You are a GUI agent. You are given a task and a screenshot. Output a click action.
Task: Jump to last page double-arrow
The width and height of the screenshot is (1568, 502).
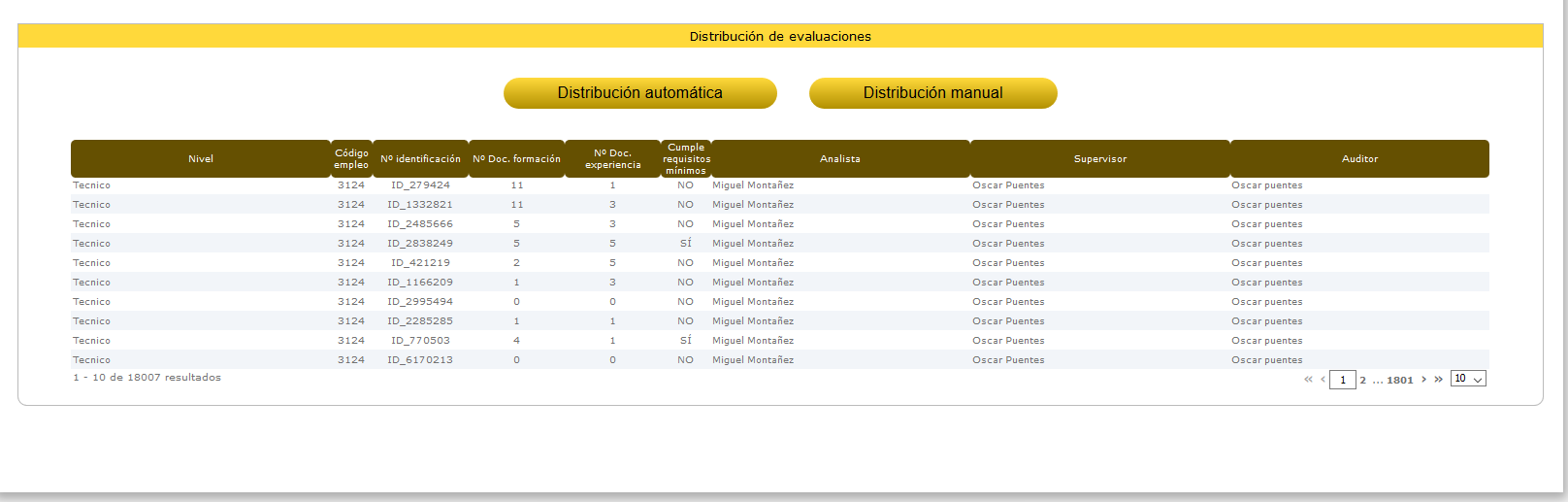tap(1438, 380)
